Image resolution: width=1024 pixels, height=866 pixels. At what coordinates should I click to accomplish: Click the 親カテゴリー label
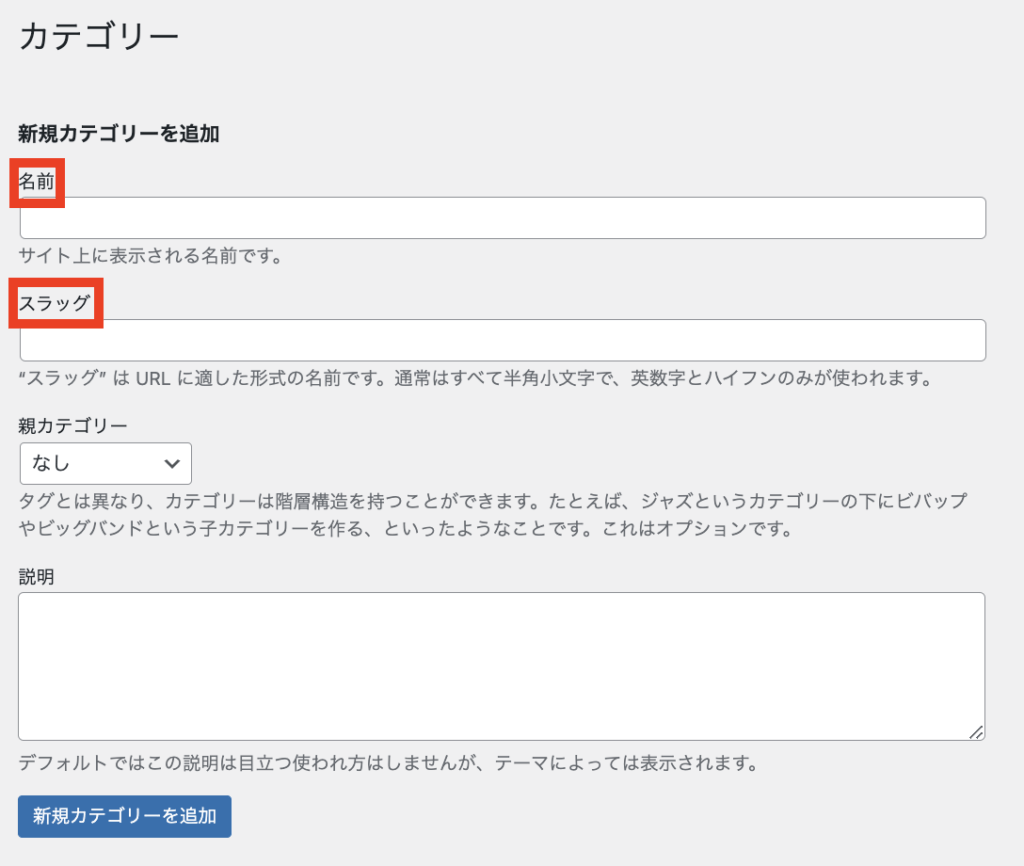click(x=72, y=426)
